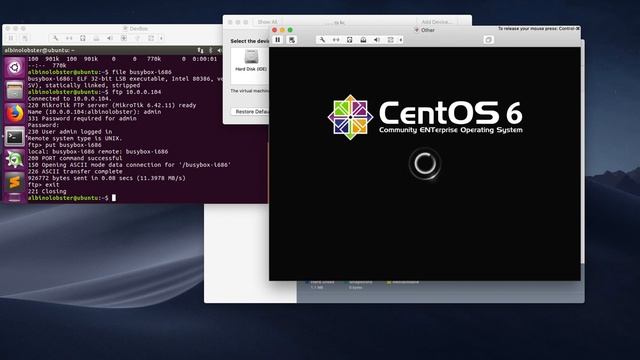Launch Firefox from Ubuntu launcher
Image resolution: width=640 pixels, height=360 pixels.
[x=14, y=113]
